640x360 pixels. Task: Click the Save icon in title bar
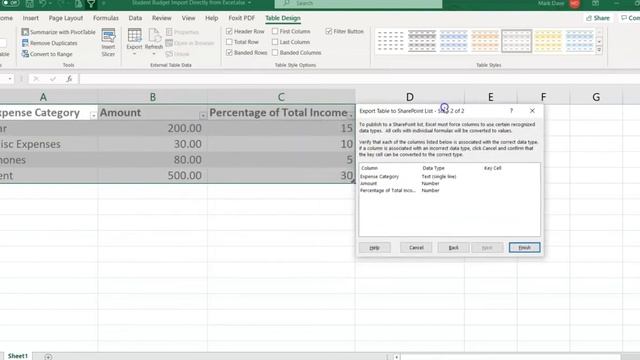click(30, 4)
